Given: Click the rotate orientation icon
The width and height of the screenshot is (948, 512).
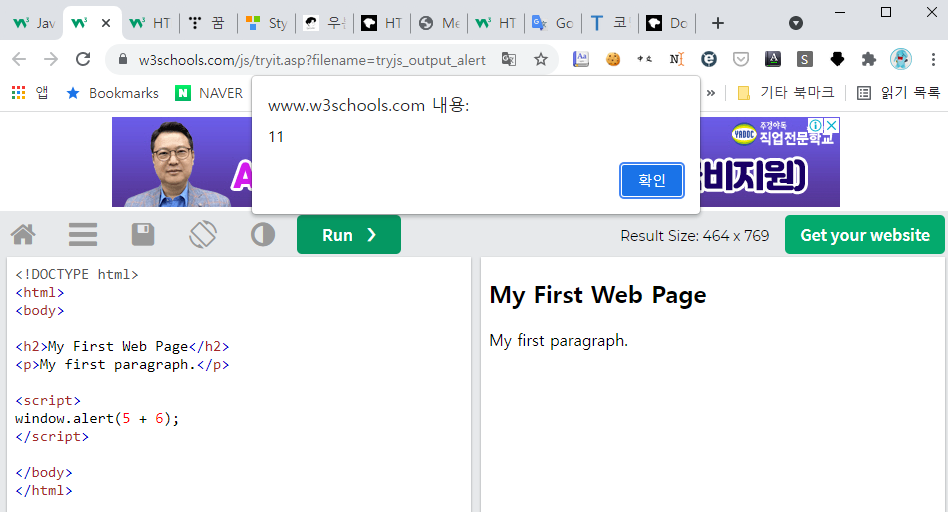Looking at the screenshot, I should [x=203, y=235].
